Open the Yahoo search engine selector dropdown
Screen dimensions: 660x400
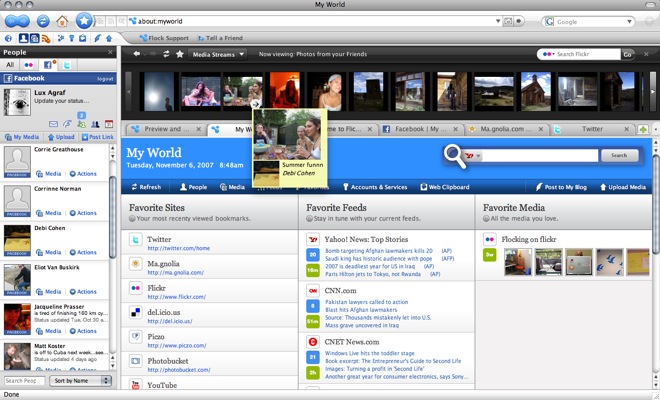(473, 156)
